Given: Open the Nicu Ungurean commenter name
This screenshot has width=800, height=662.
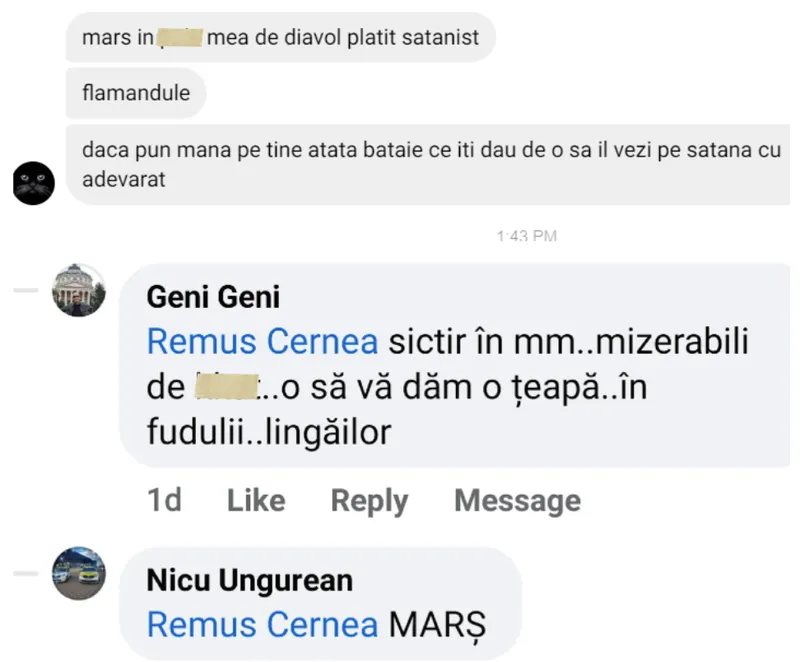Looking at the screenshot, I should coord(249,580).
